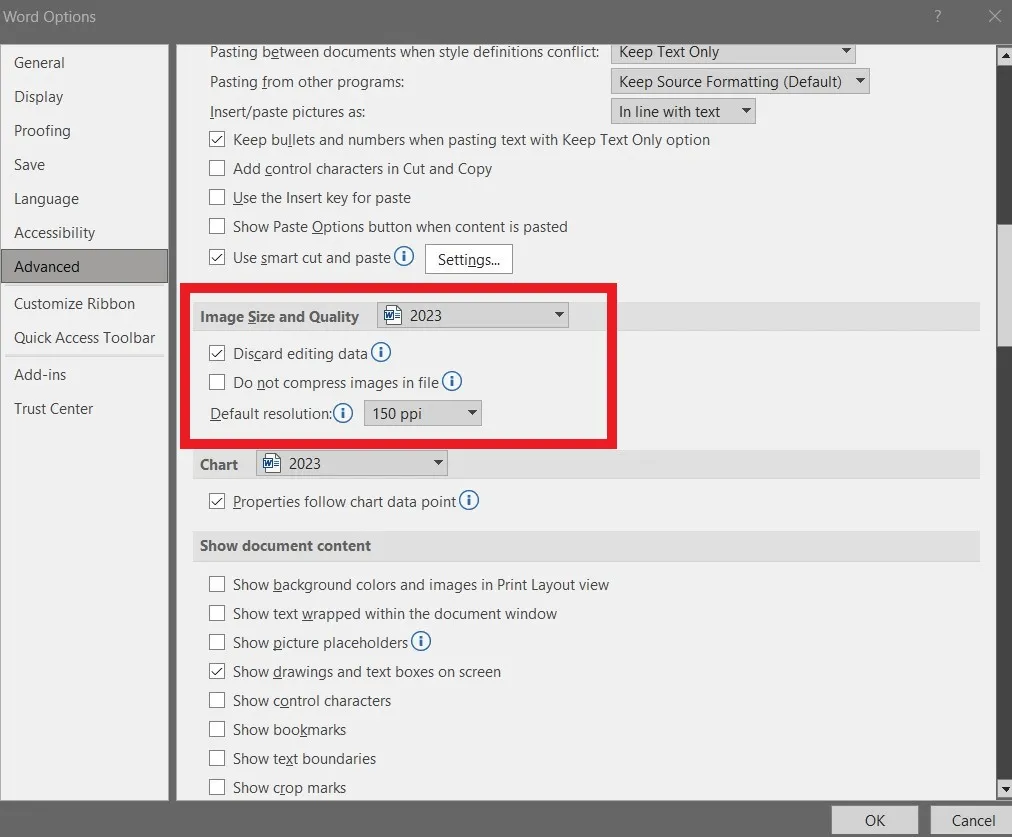Enable Show background colors and images checkbox

(x=217, y=584)
